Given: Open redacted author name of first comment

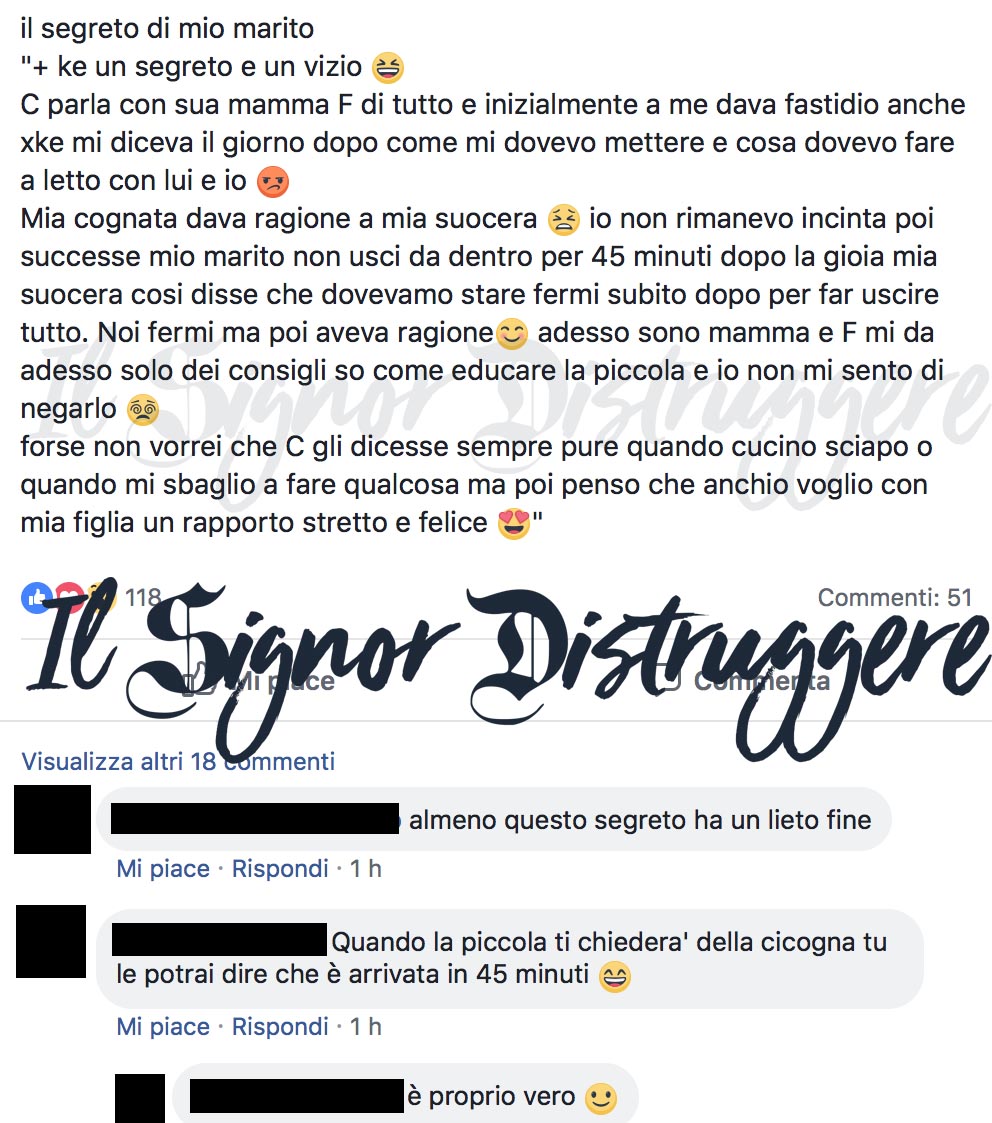Looking at the screenshot, I should pyautogui.click(x=255, y=819).
